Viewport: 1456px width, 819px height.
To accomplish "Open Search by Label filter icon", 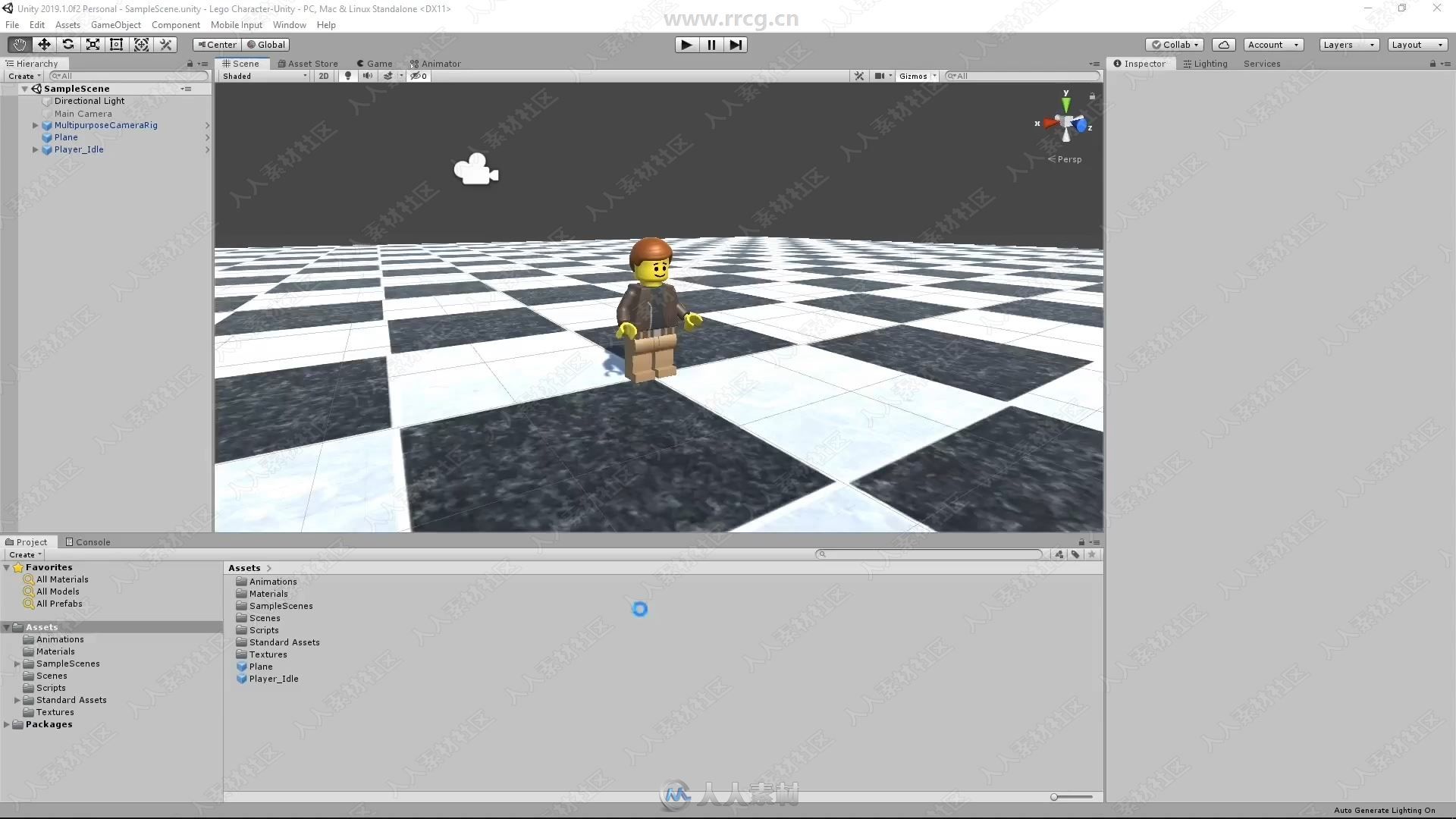I will pos(1075,554).
